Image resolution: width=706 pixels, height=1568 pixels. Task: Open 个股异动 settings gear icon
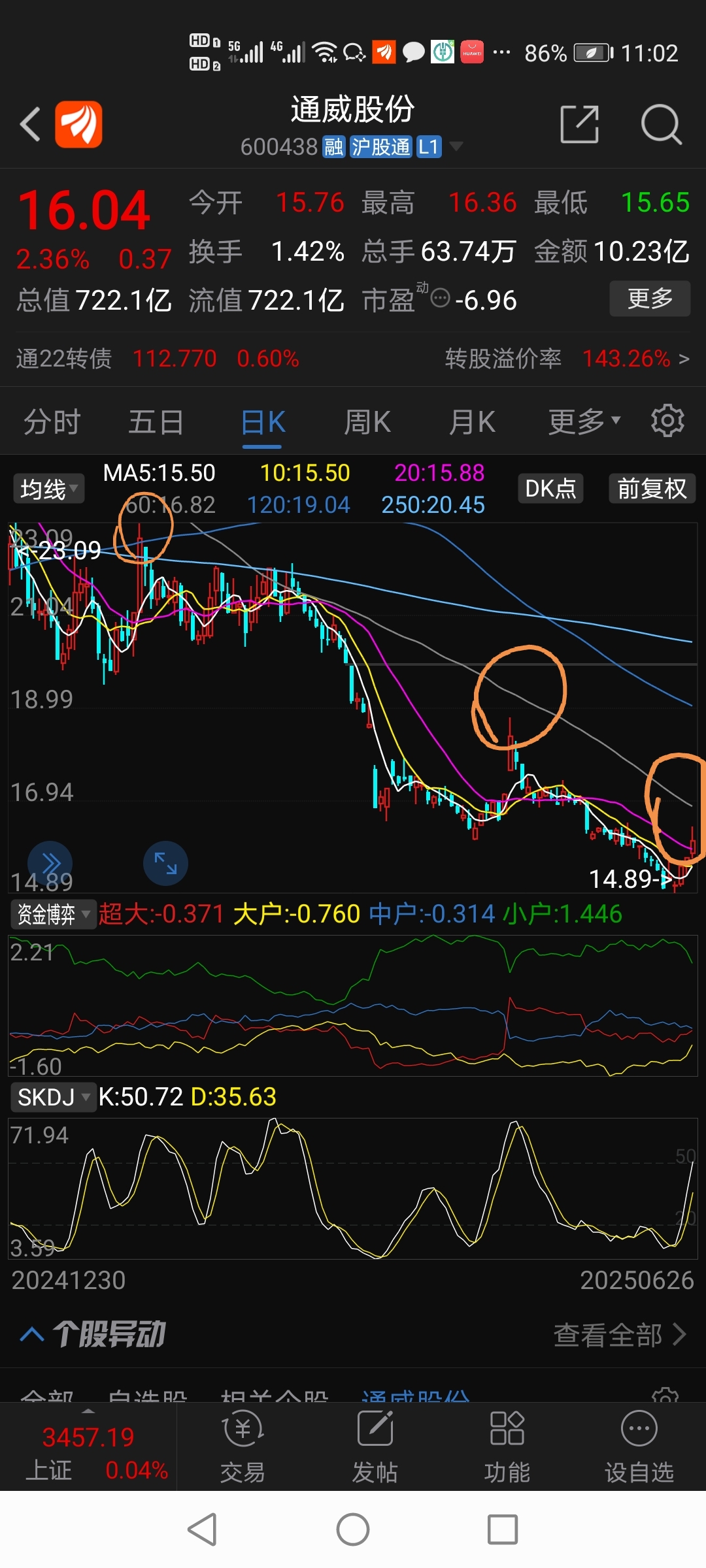point(665,1396)
